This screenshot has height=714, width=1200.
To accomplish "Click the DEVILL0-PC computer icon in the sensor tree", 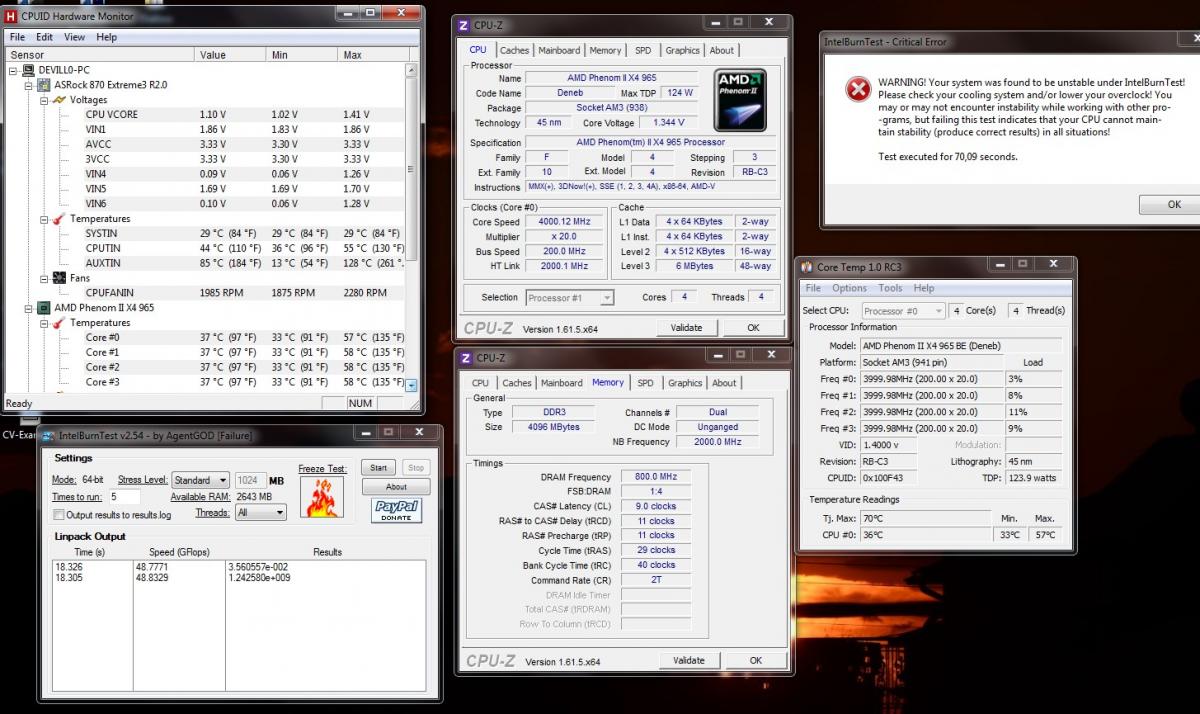I will (x=30, y=71).
